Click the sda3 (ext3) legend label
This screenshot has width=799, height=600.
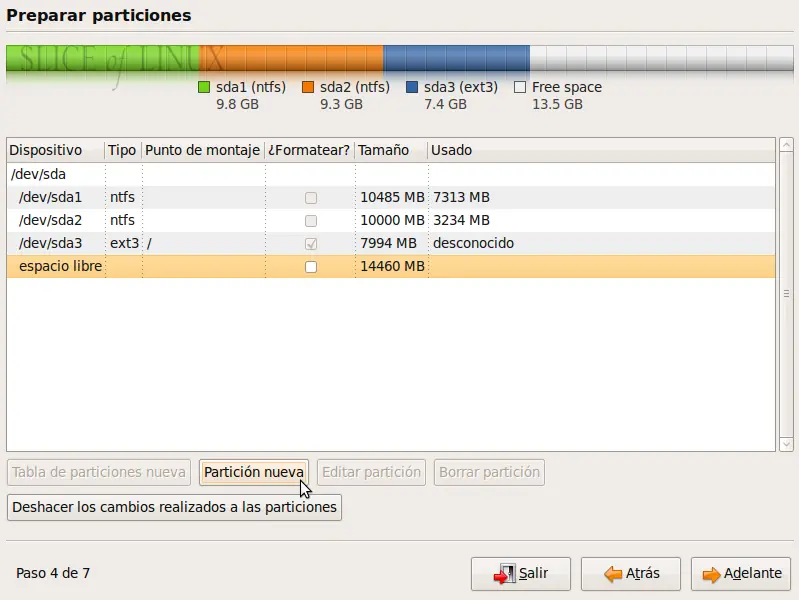[x=461, y=87]
